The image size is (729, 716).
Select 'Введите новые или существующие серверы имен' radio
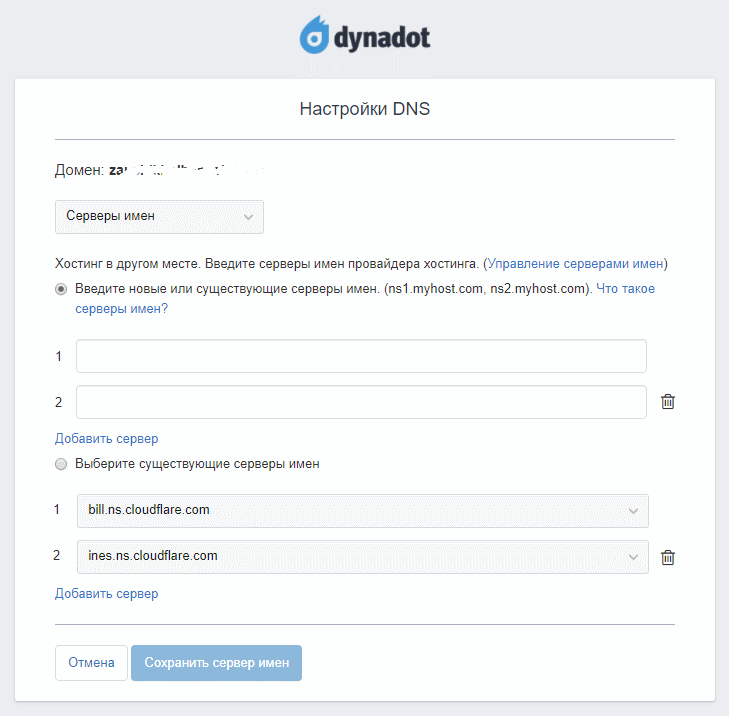click(x=62, y=289)
